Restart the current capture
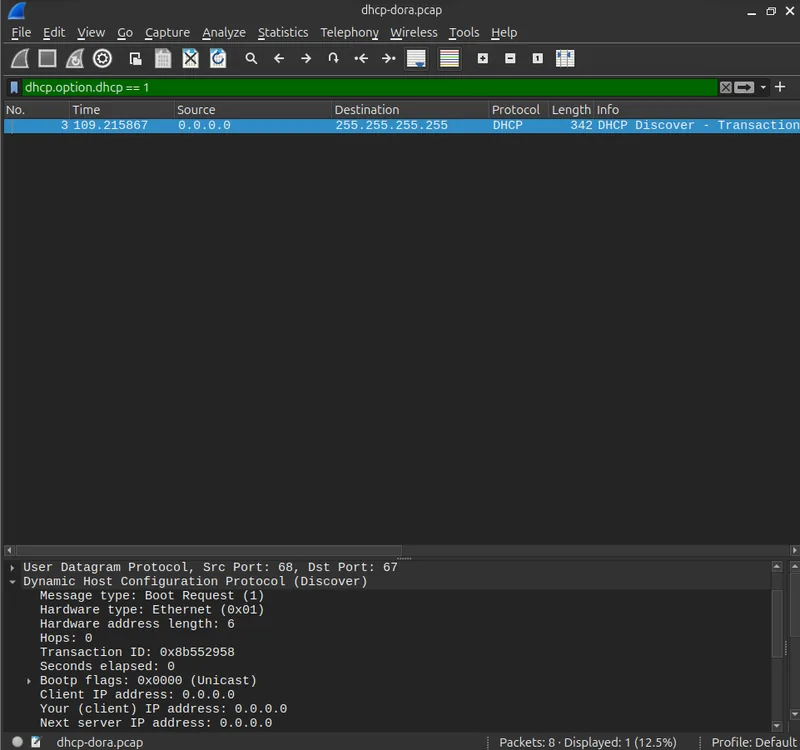The width and height of the screenshot is (800, 750). click(x=74, y=59)
